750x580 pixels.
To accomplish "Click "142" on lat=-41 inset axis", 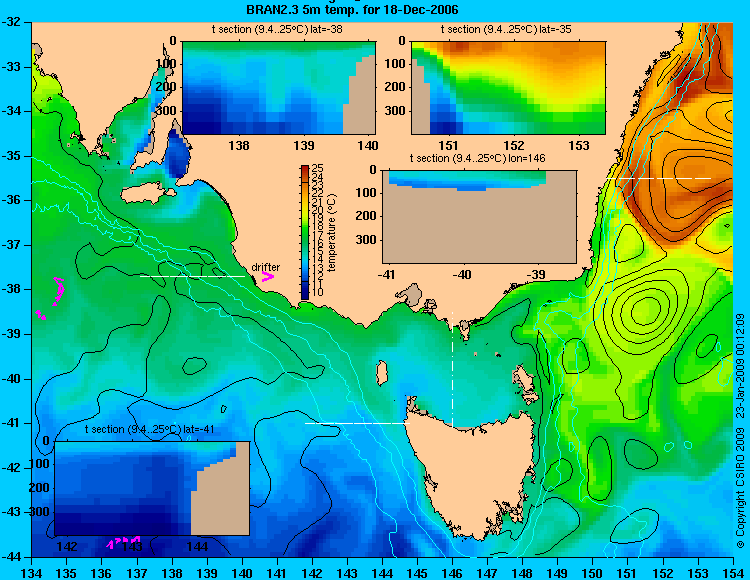I will [x=67, y=546].
